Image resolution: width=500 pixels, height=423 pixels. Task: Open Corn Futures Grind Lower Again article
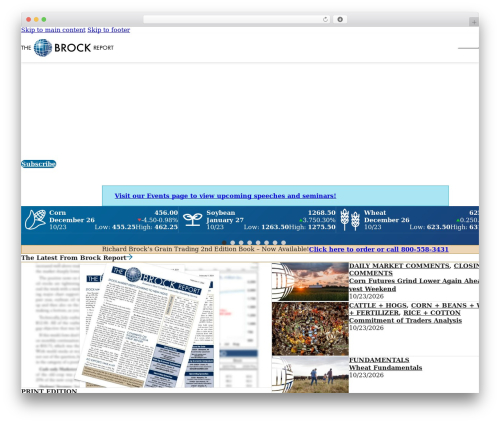coord(414,285)
